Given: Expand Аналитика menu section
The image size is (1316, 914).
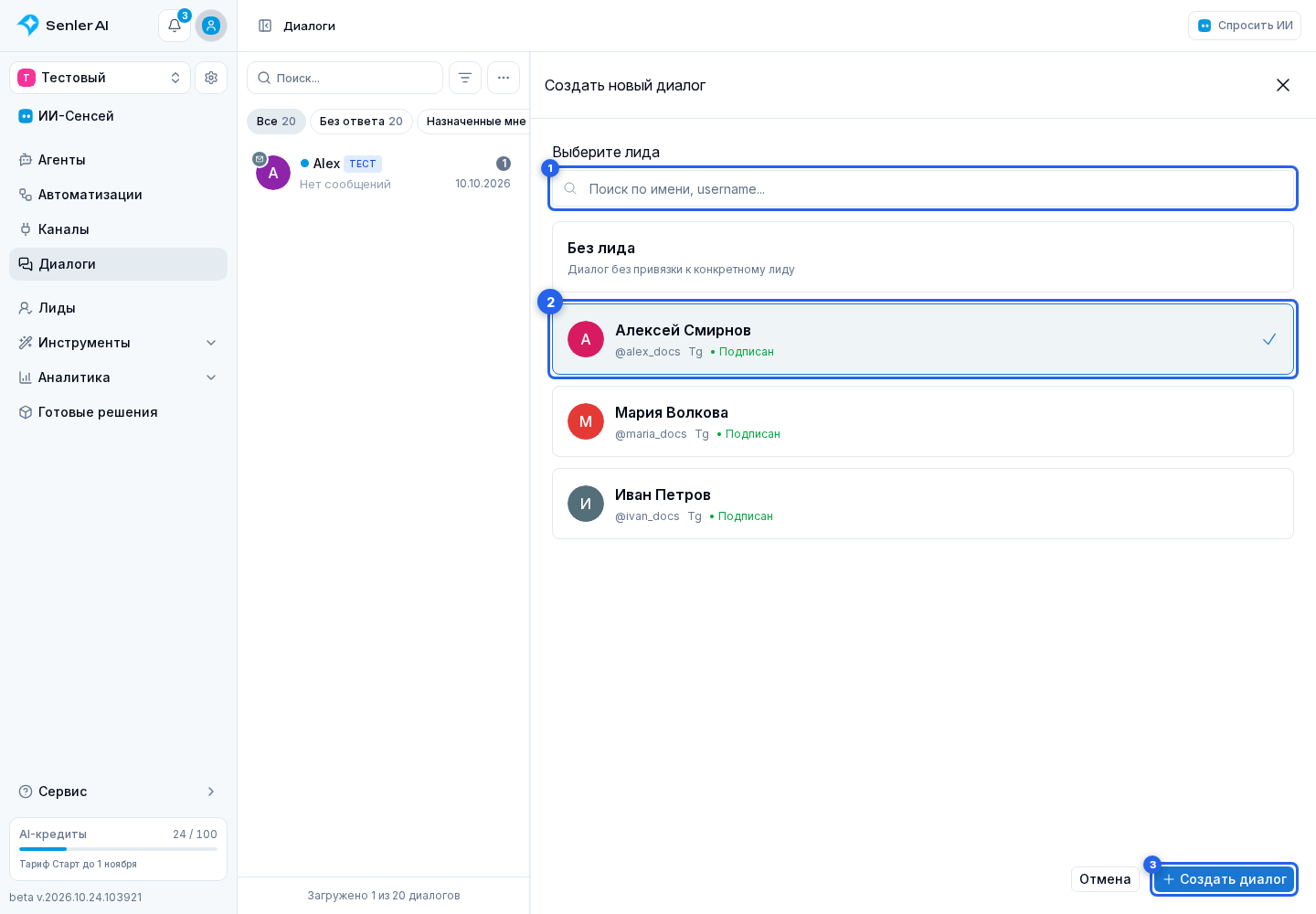Looking at the screenshot, I should click(x=119, y=377).
